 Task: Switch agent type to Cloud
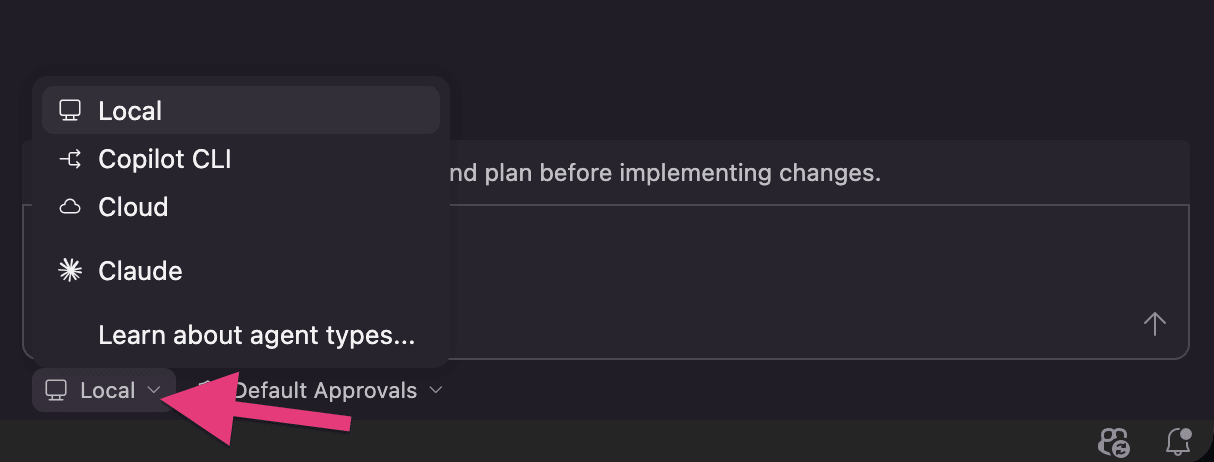click(133, 207)
